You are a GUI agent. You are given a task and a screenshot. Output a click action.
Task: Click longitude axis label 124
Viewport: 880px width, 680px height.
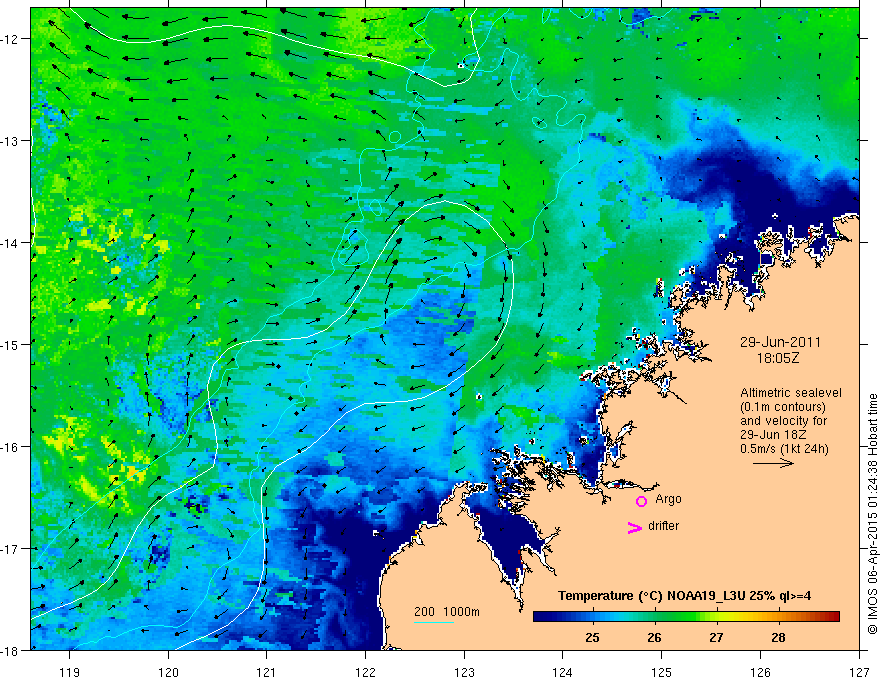pos(563,672)
